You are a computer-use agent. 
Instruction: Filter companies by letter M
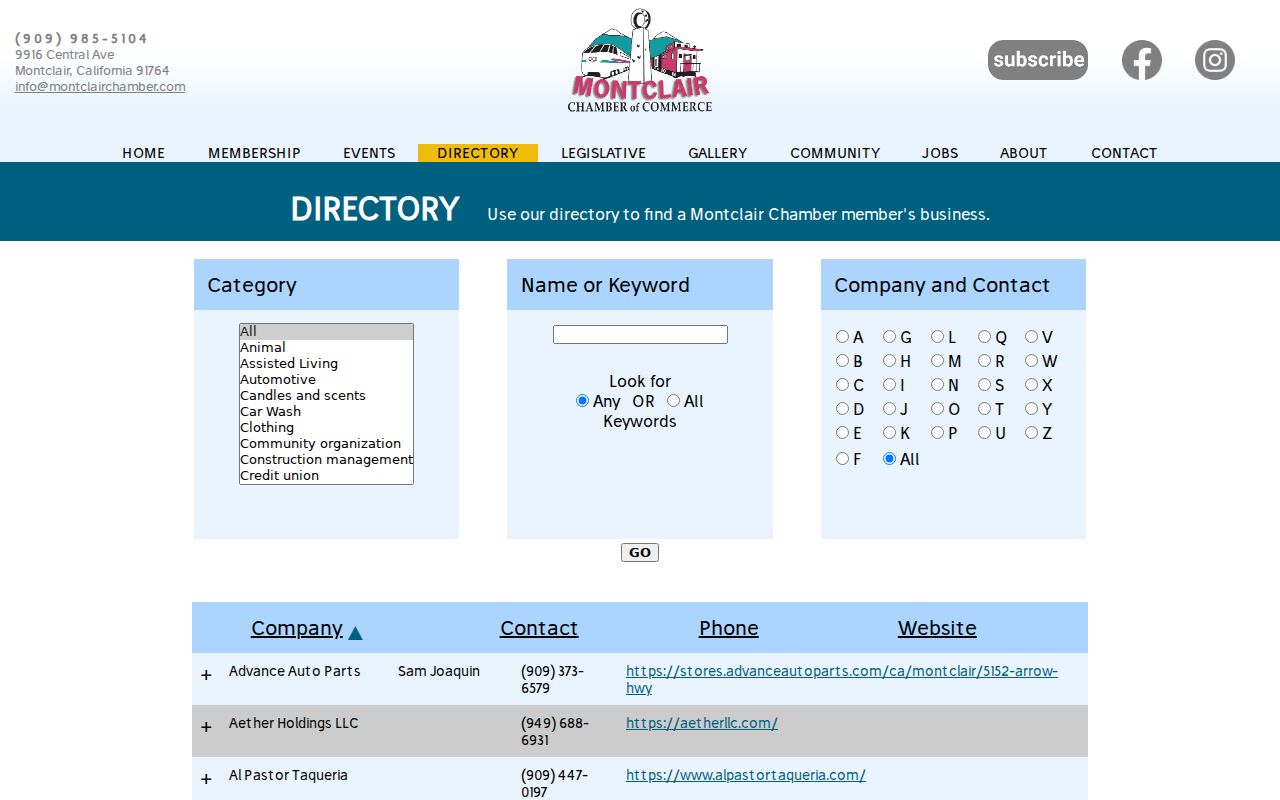pos(937,361)
